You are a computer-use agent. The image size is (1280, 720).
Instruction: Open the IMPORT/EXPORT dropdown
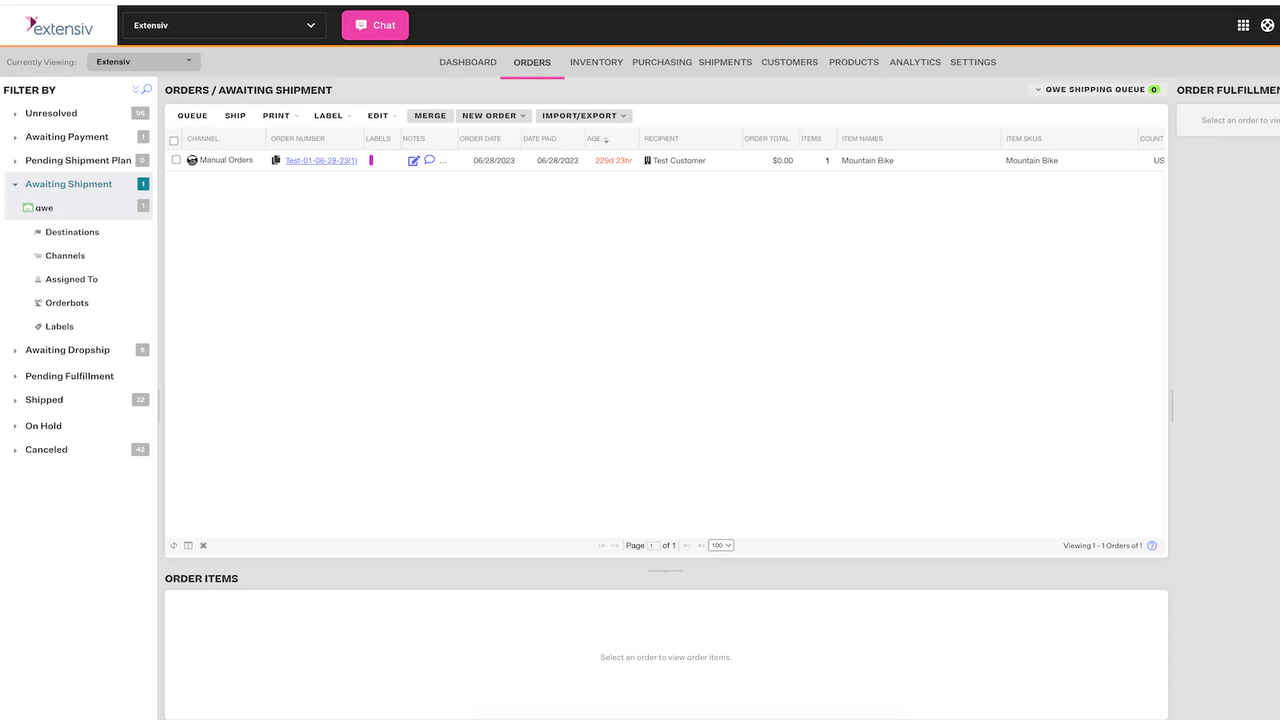point(584,115)
